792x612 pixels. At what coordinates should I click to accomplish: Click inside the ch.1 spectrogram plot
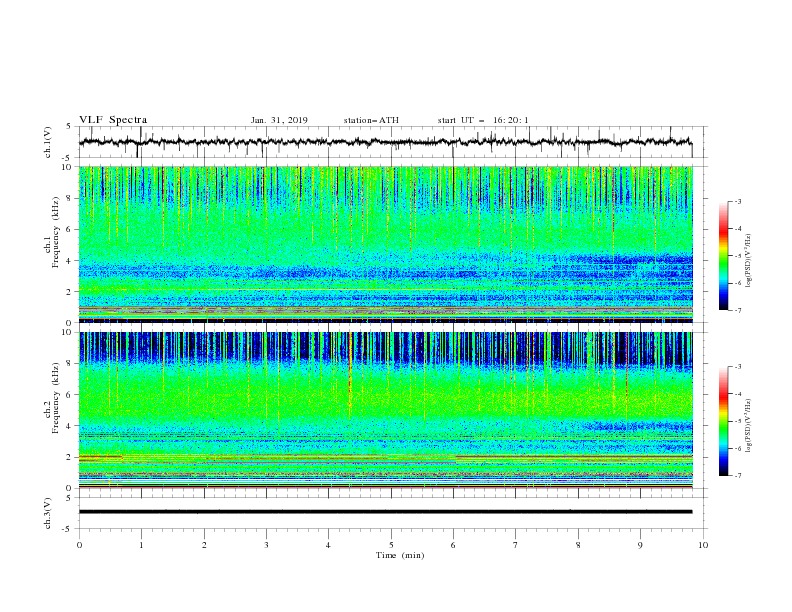[x=385, y=244]
